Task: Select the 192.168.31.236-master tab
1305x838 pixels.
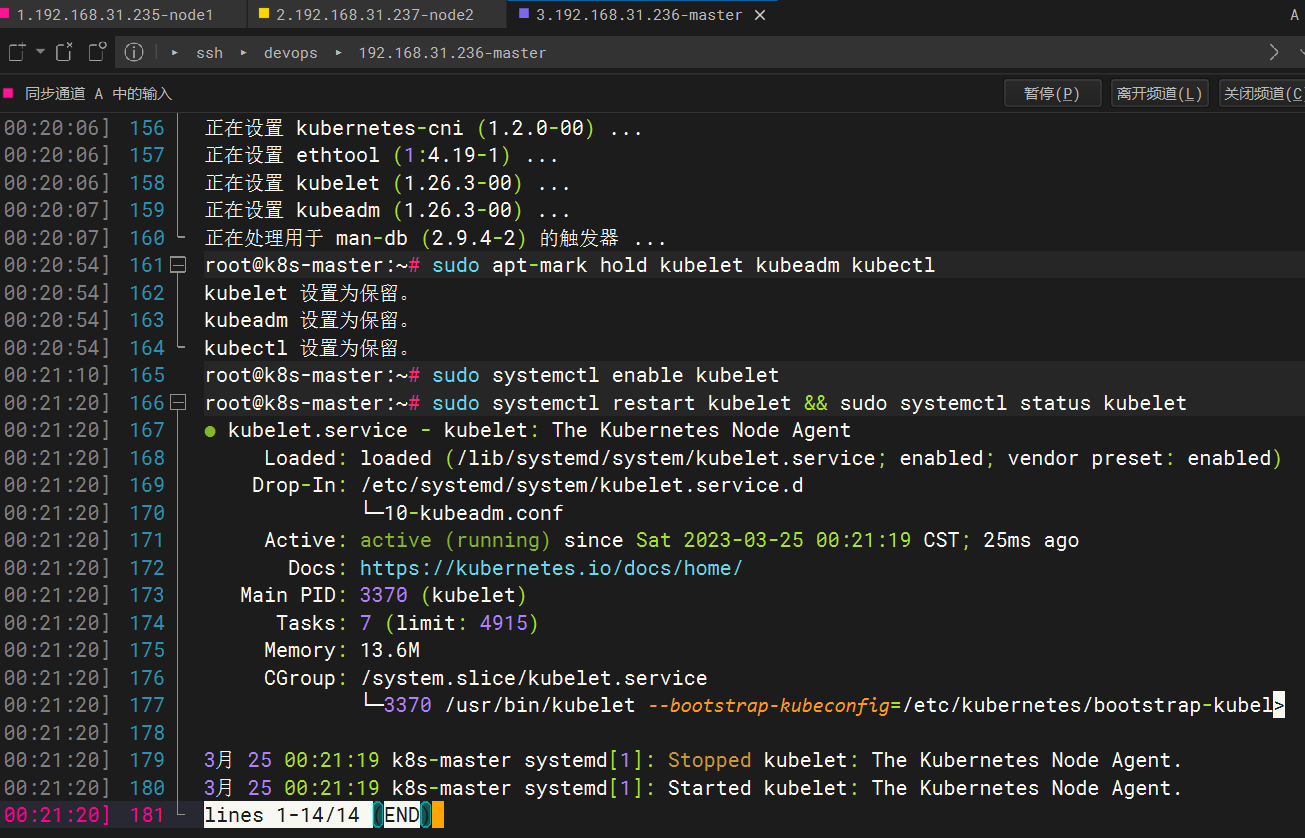Action: tap(638, 15)
